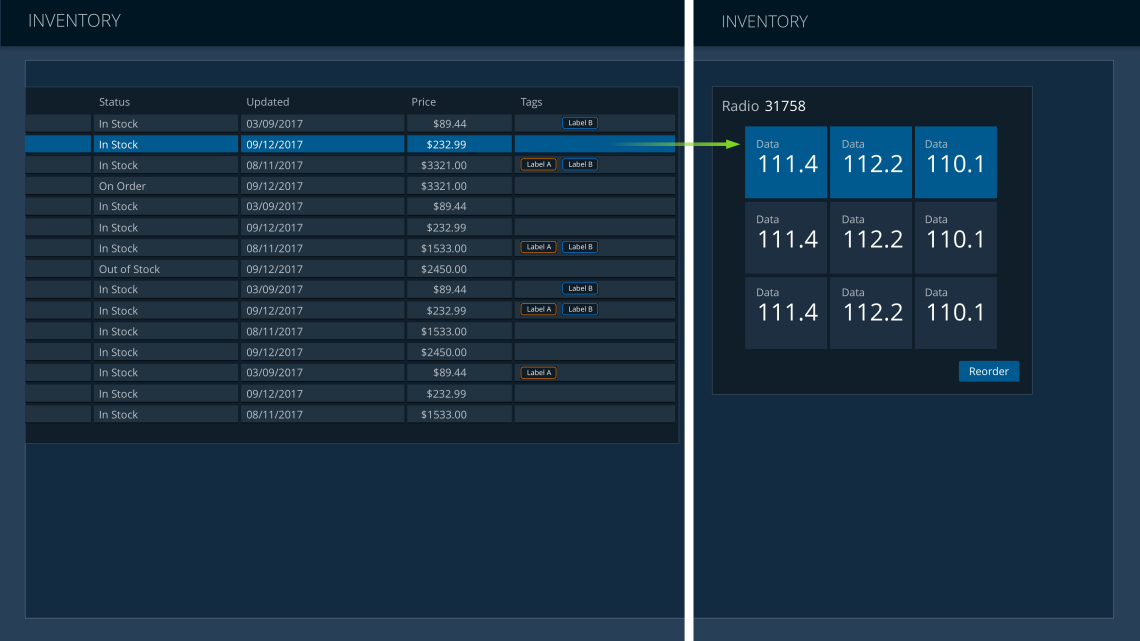Viewport: 1140px width, 641px height.
Task: Sort table by the Status column header
Action: (114, 102)
